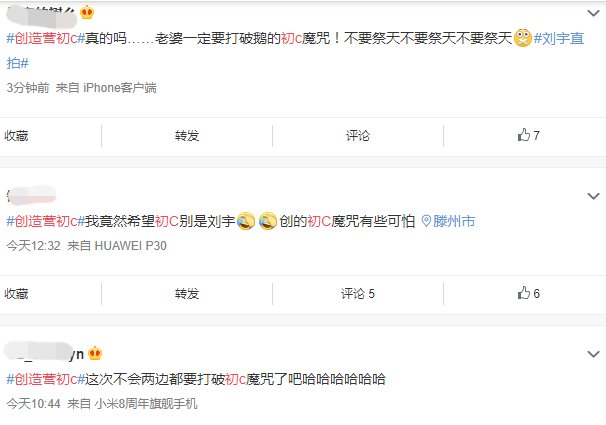Viewport: 606px width, 425px height.
Task: Click 转发 under the second post
Action: click(x=187, y=294)
